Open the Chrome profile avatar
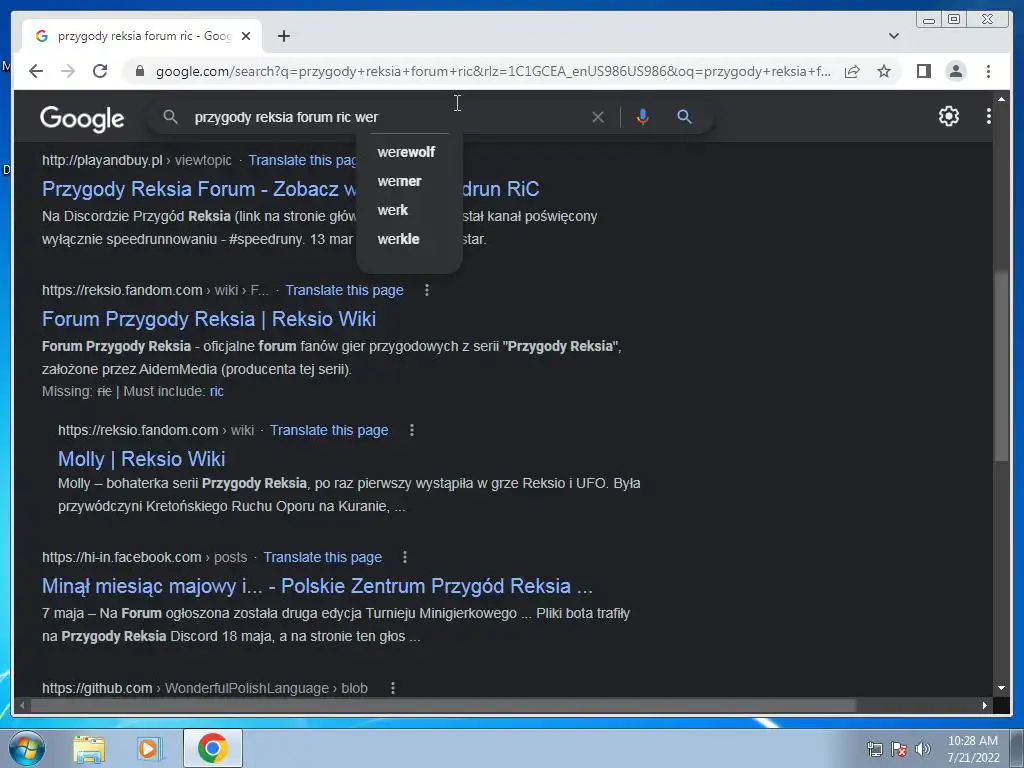 [x=955, y=71]
